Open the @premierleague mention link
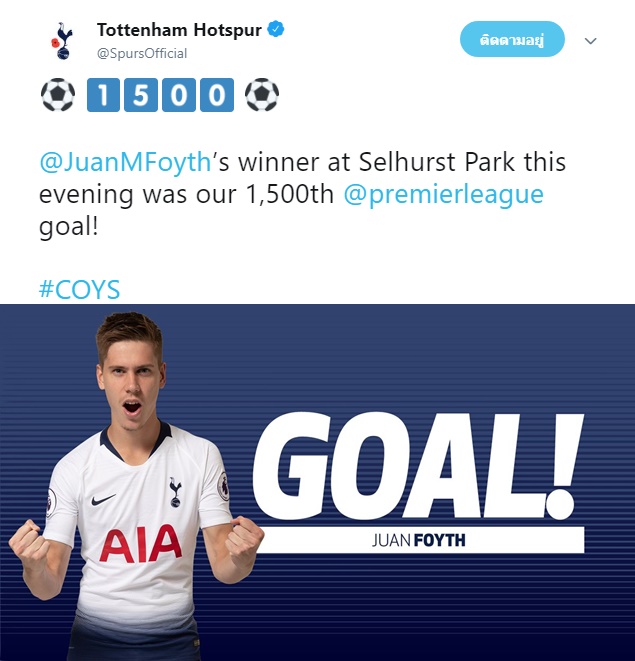This screenshot has height=661, width=635. pyautogui.click(x=444, y=195)
